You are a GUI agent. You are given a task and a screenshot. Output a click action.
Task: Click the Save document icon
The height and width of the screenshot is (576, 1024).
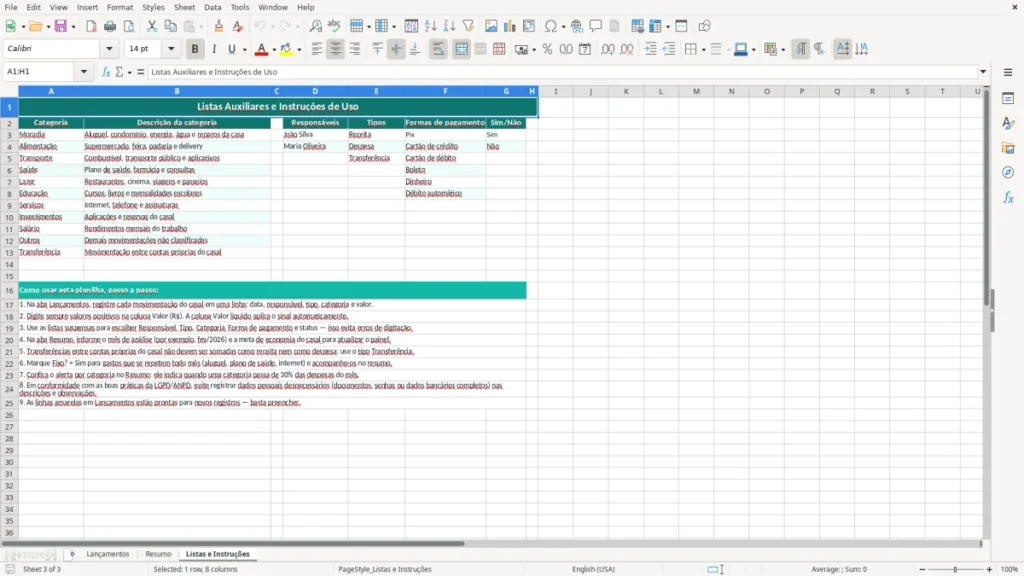[x=61, y=26]
